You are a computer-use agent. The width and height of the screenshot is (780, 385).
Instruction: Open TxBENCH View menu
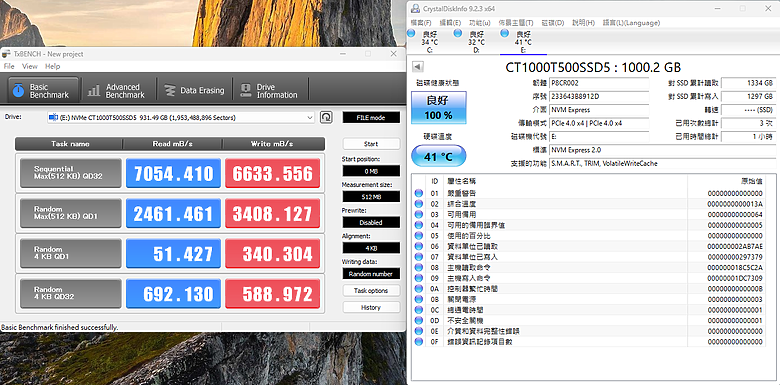click(29, 66)
